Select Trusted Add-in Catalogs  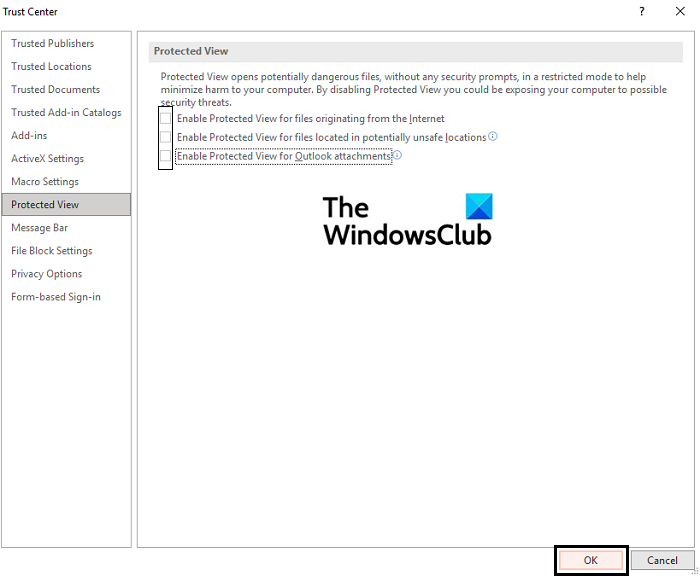(x=66, y=113)
